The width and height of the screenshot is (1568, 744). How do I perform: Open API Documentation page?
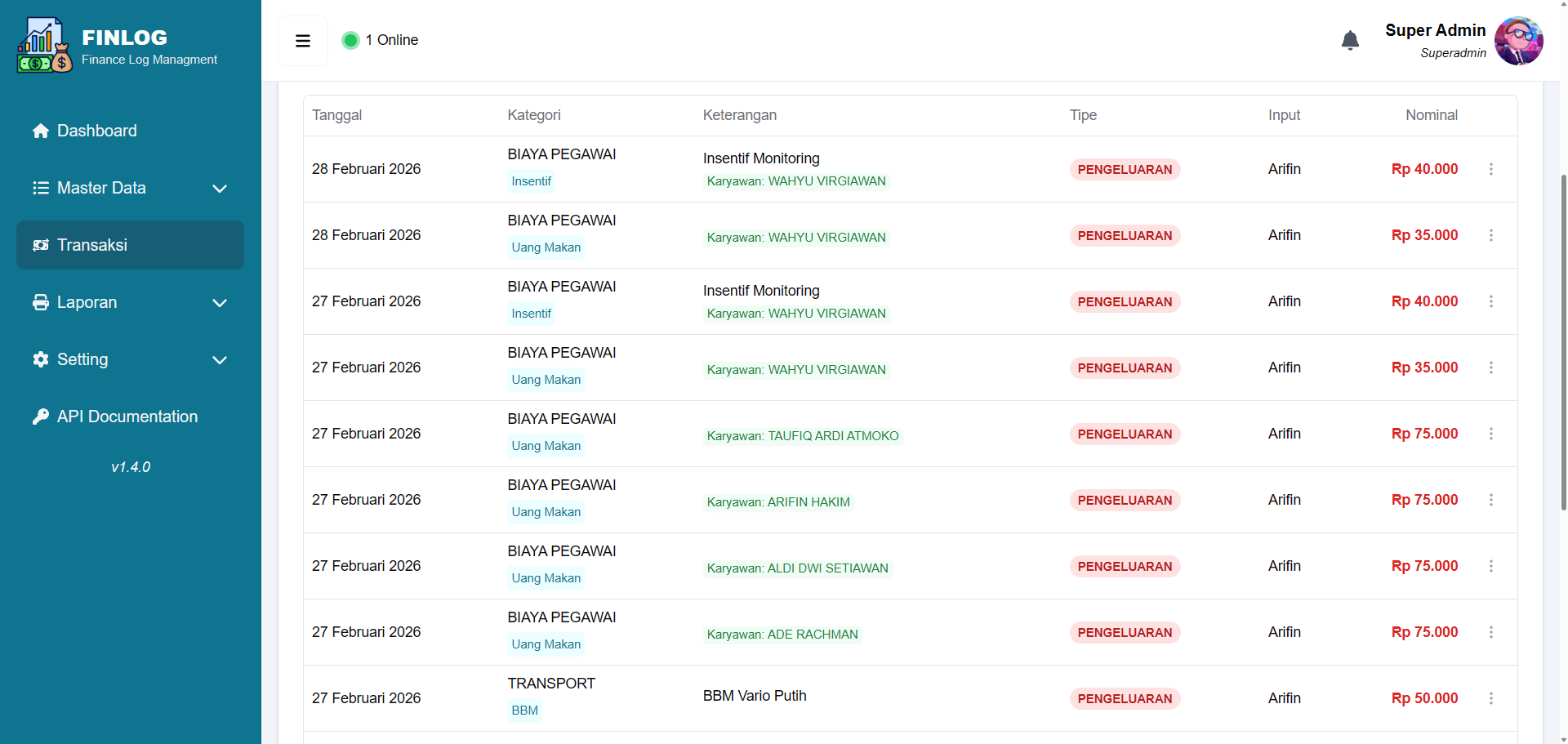click(x=127, y=417)
